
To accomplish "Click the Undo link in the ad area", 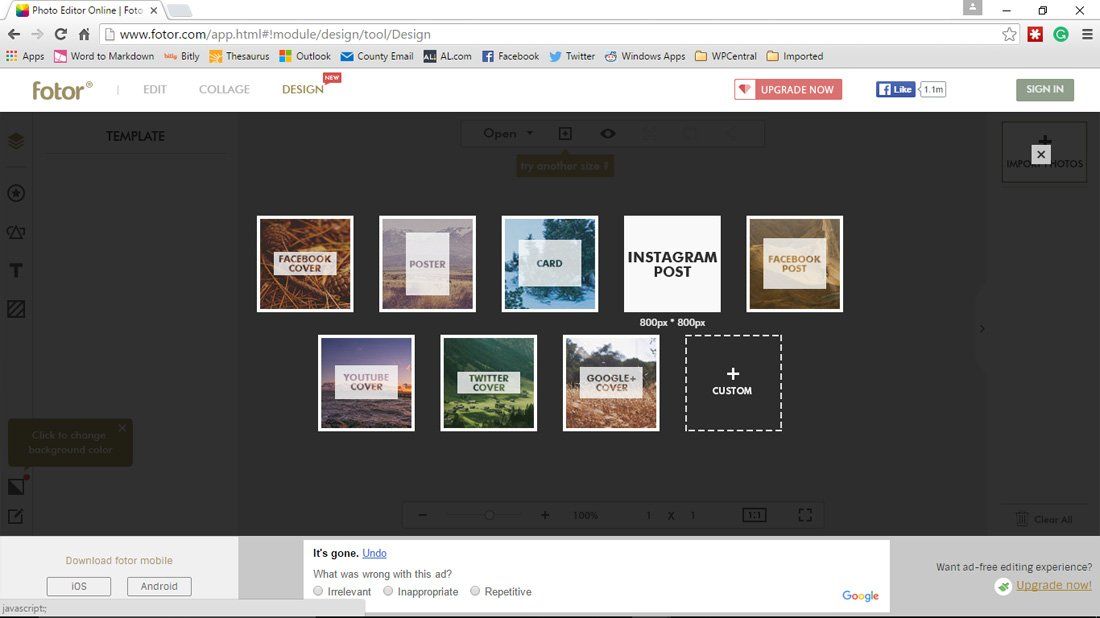I will pyautogui.click(x=374, y=552).
